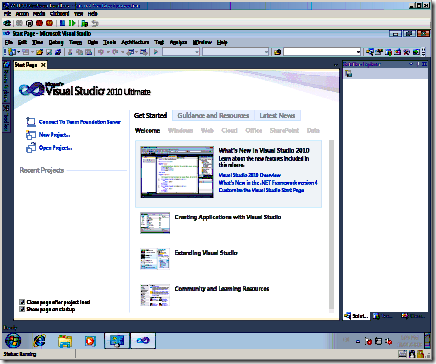Click the Open File toolbar icon
Image resolution: width=436 pixels, height=364 pixels.
pyautogui.click(x=39, y=52)
